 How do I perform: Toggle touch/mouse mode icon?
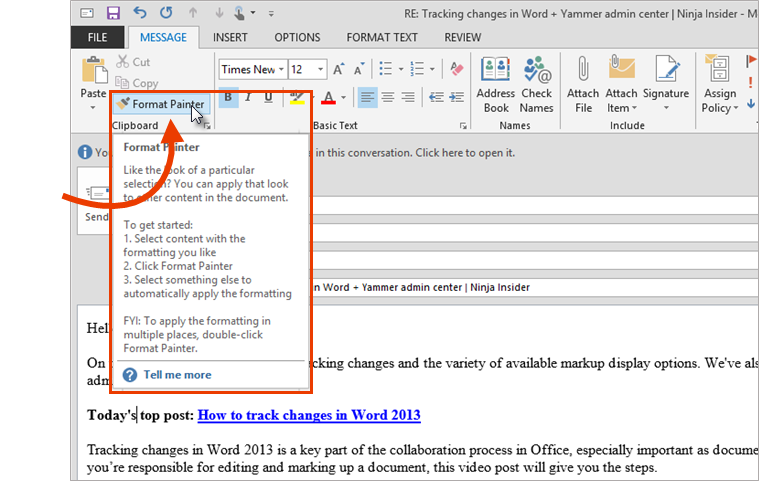pyautogui.click(x=240, y=13)
